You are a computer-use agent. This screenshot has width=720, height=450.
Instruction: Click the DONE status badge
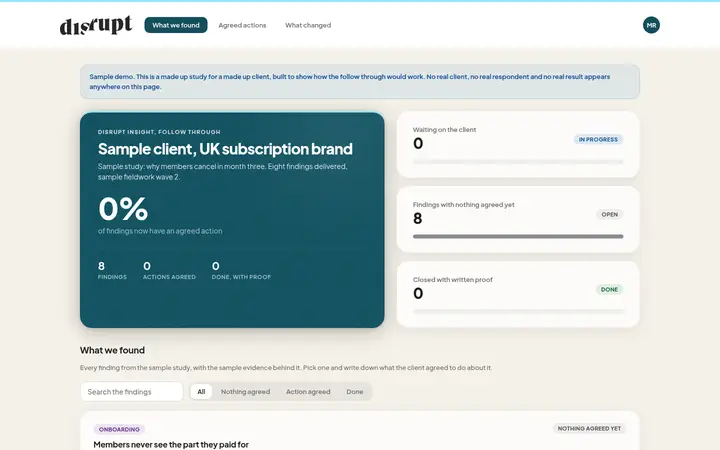click(x=609, y=289)
